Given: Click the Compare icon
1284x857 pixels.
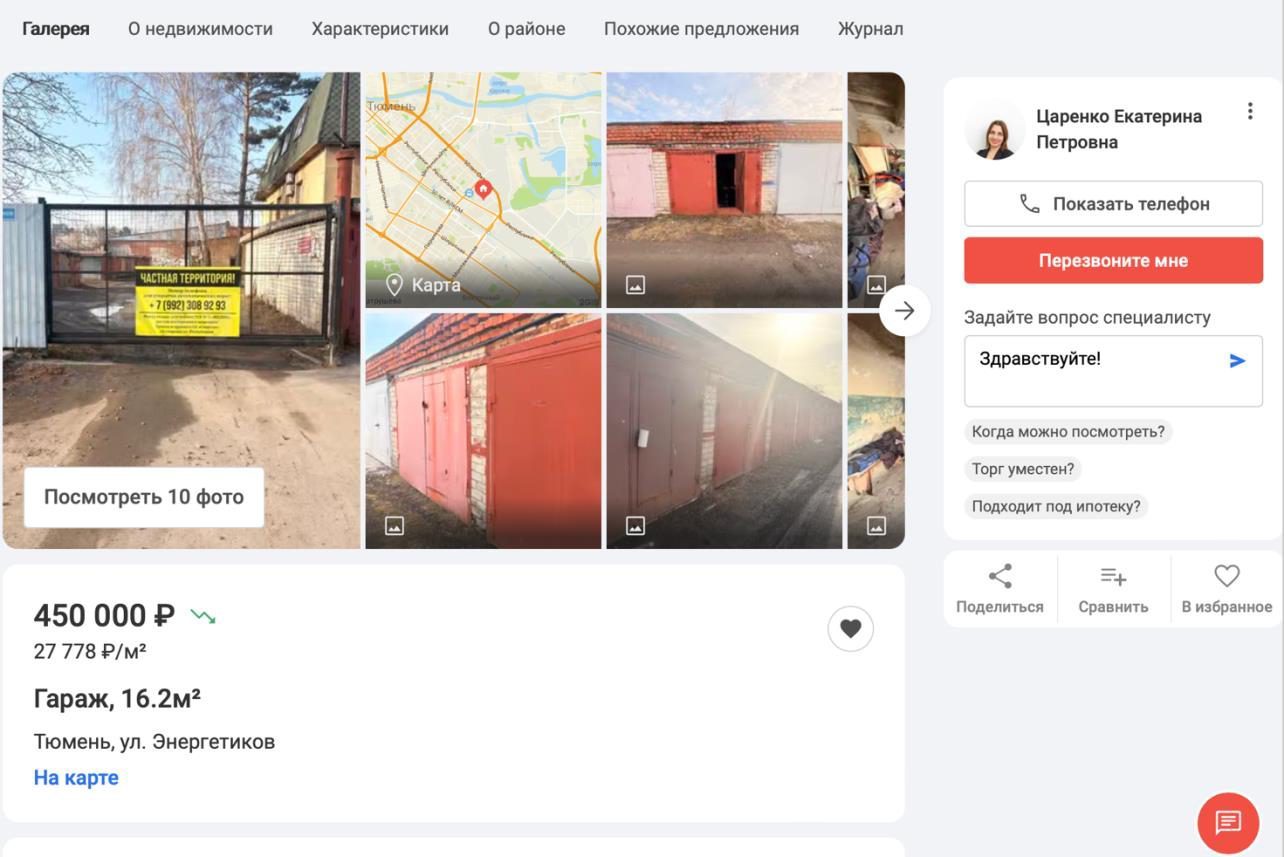Looking at the screenshot, I should tap(1113, 576).
